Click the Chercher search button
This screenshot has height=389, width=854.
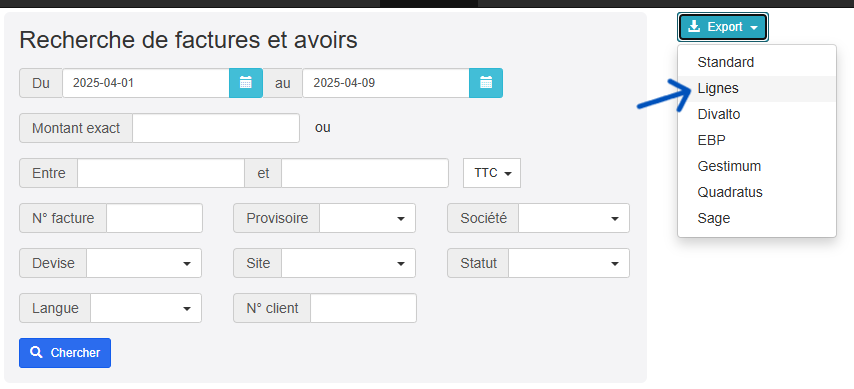point(65,352)
